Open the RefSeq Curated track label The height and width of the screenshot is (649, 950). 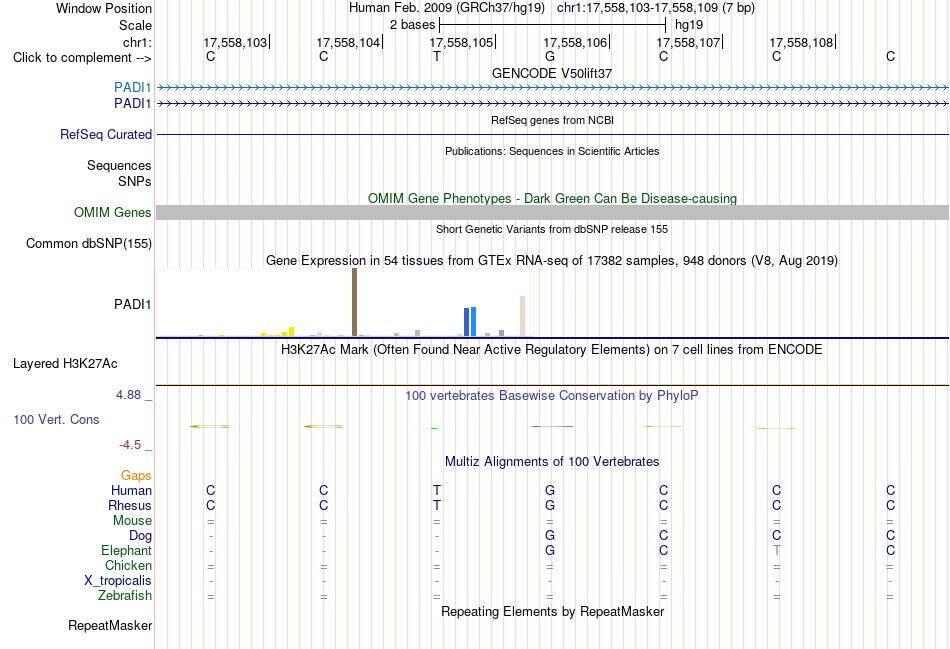pos(106,135)
